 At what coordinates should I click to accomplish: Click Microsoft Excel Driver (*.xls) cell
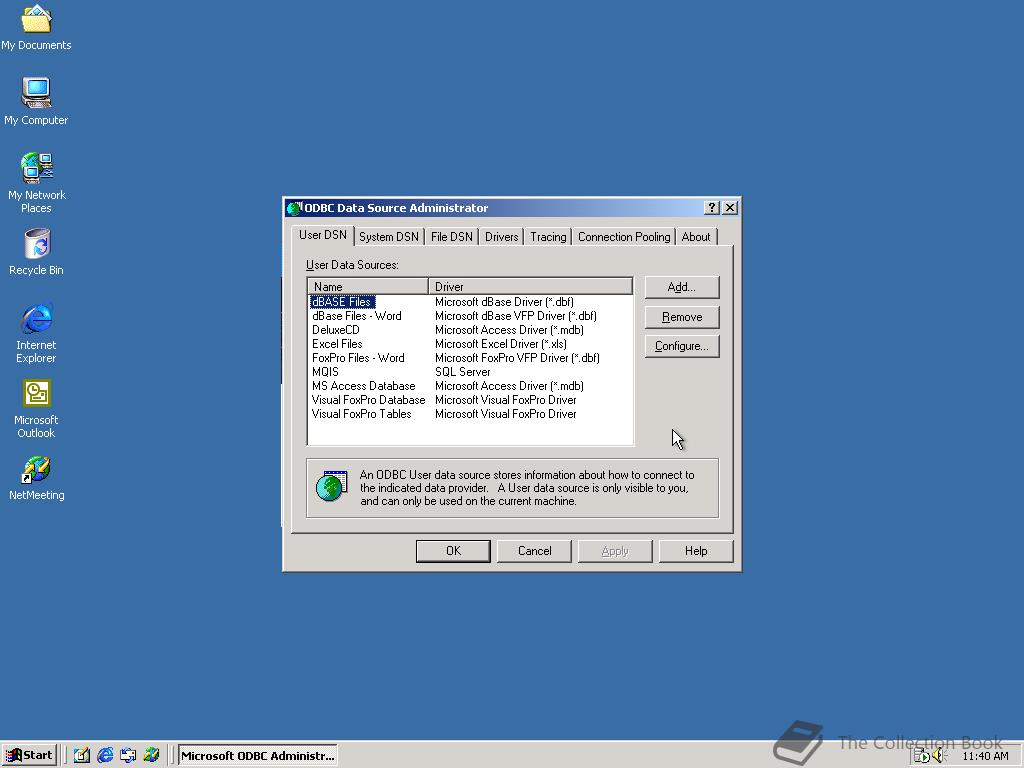click(x=501, y=344)
